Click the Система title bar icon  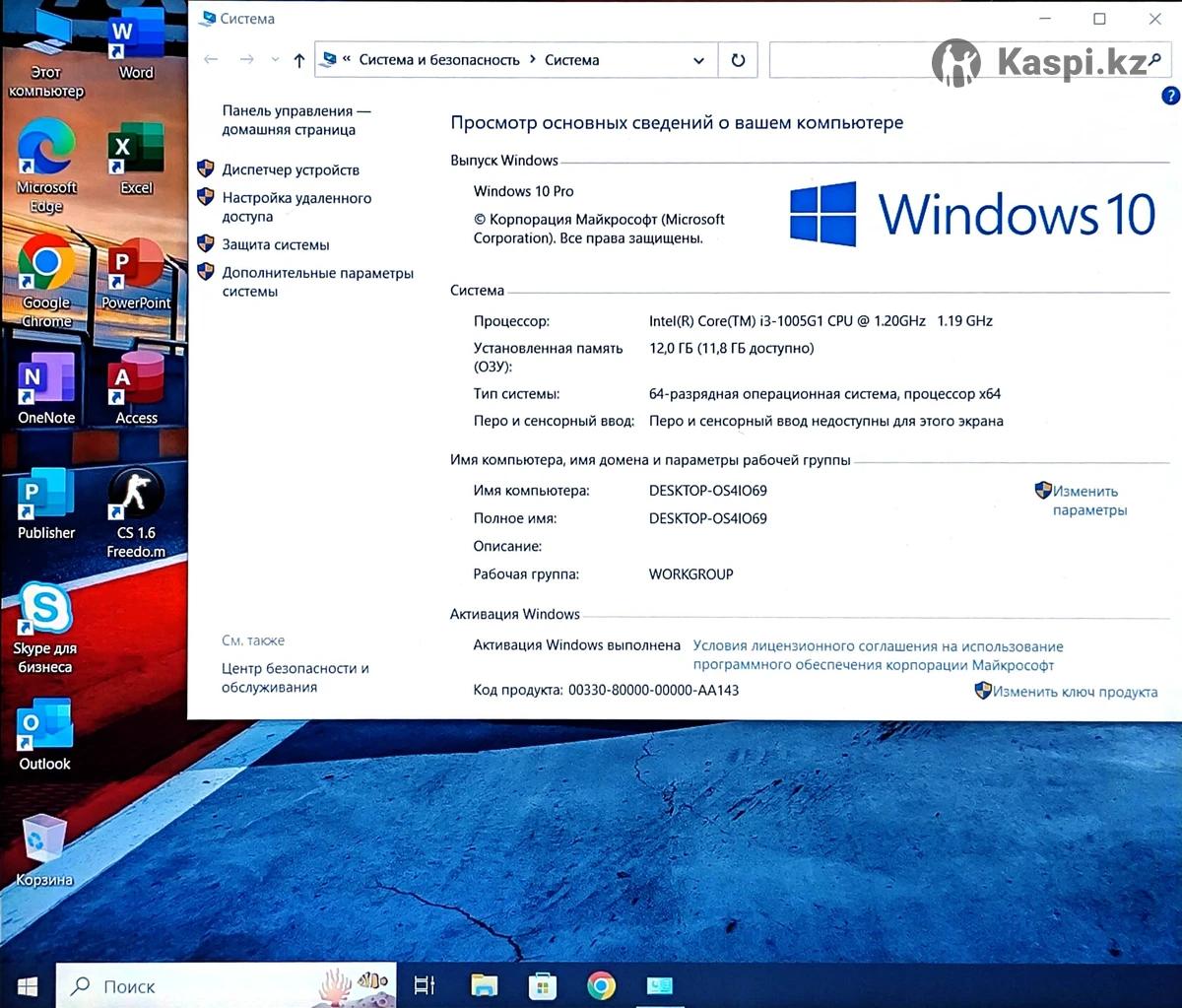point(208,19)
